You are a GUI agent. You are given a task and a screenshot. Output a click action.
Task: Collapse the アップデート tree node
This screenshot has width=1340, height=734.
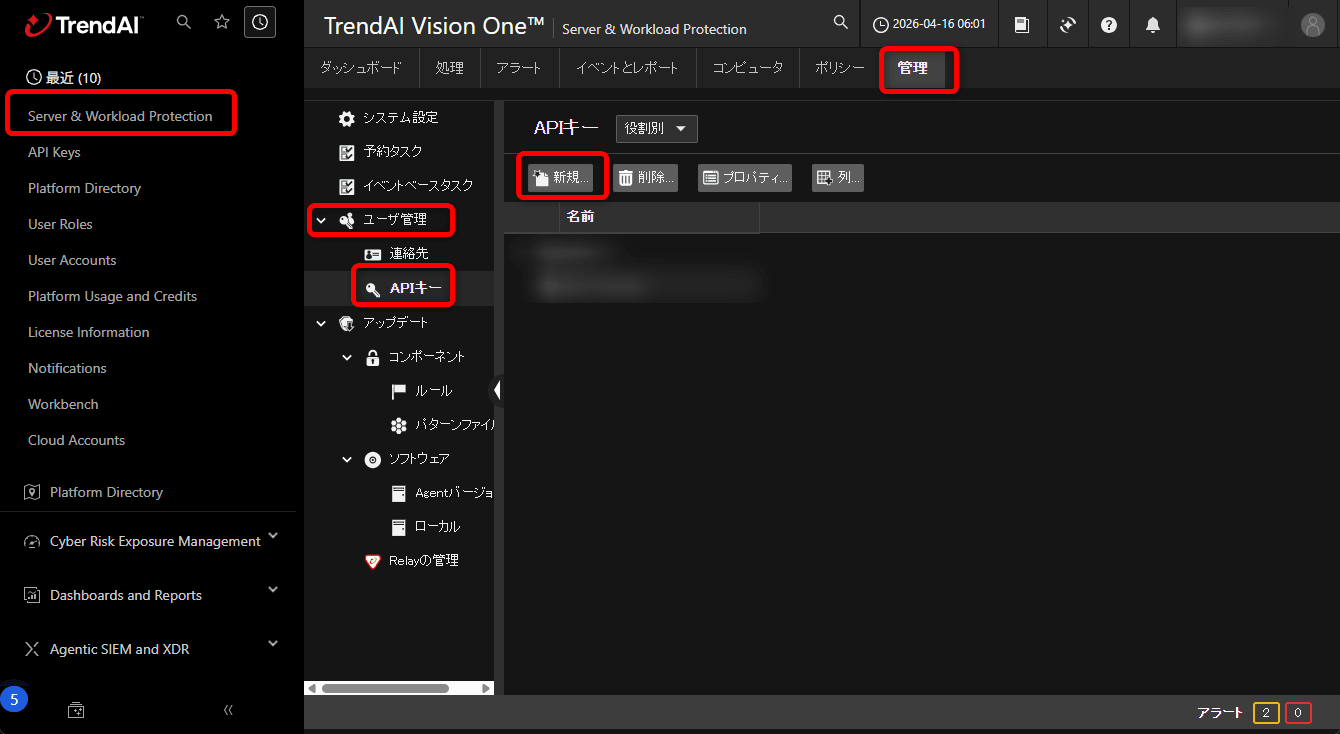(x=321, y=323)
